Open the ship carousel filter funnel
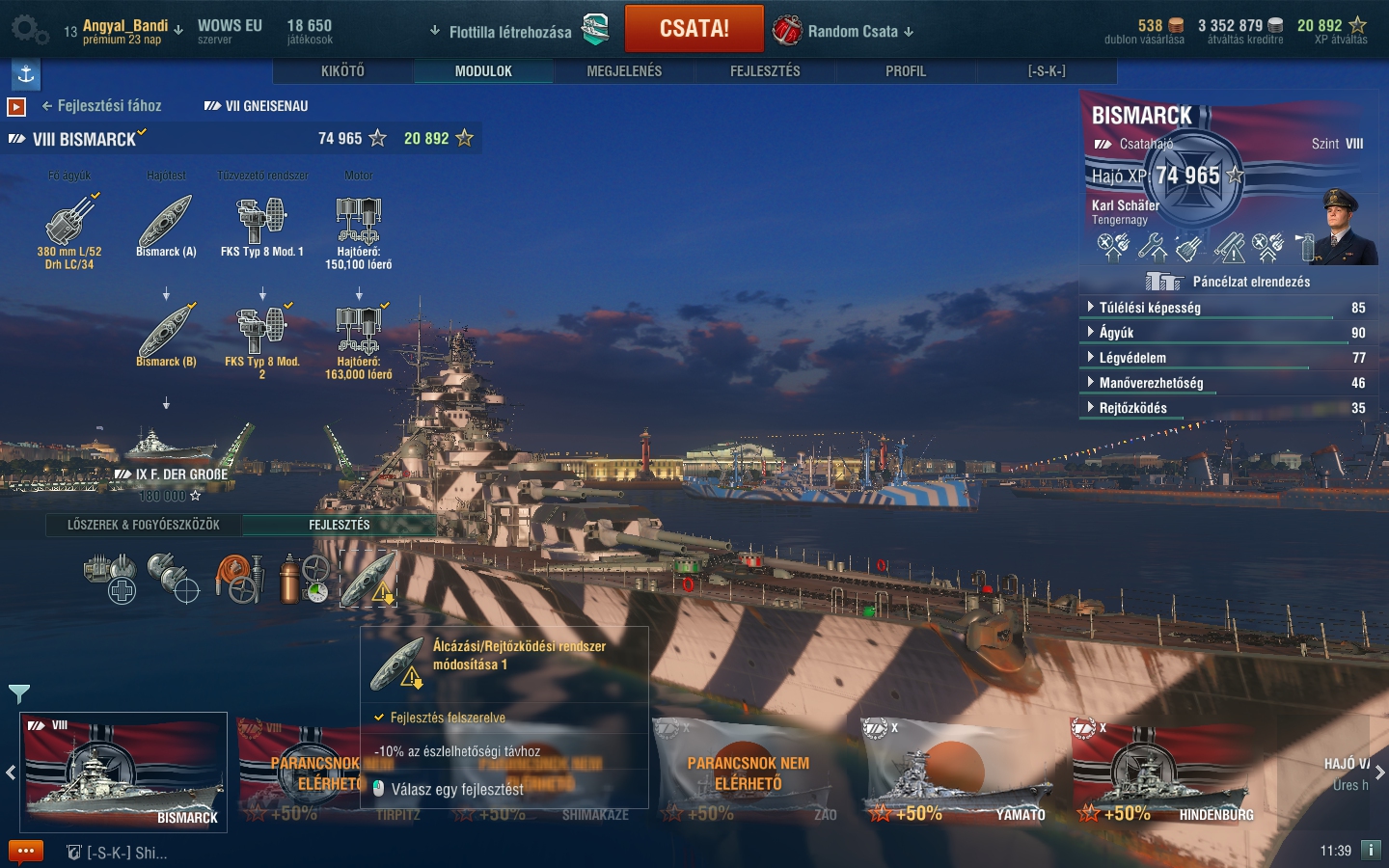Viewport: 1389px width, 868px height. [18, 693]
